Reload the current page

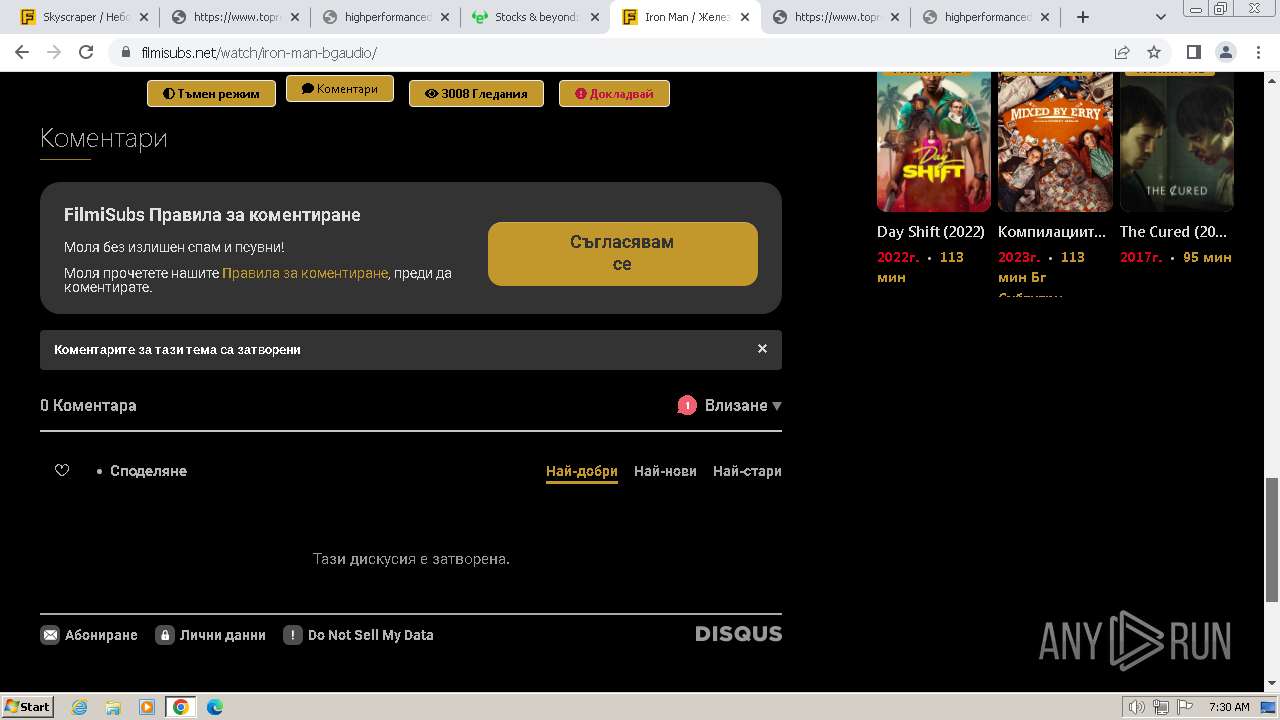click(86, 52)
